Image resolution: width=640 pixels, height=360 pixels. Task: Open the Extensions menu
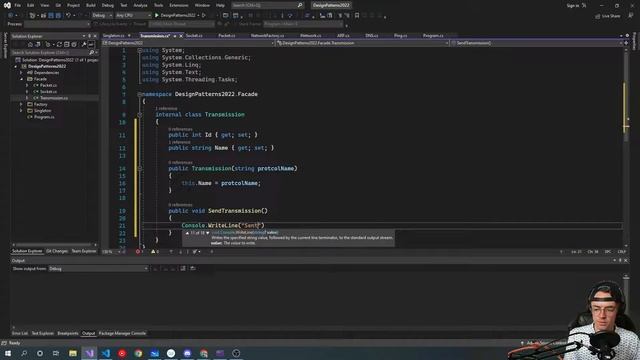(x=179, y=5)
